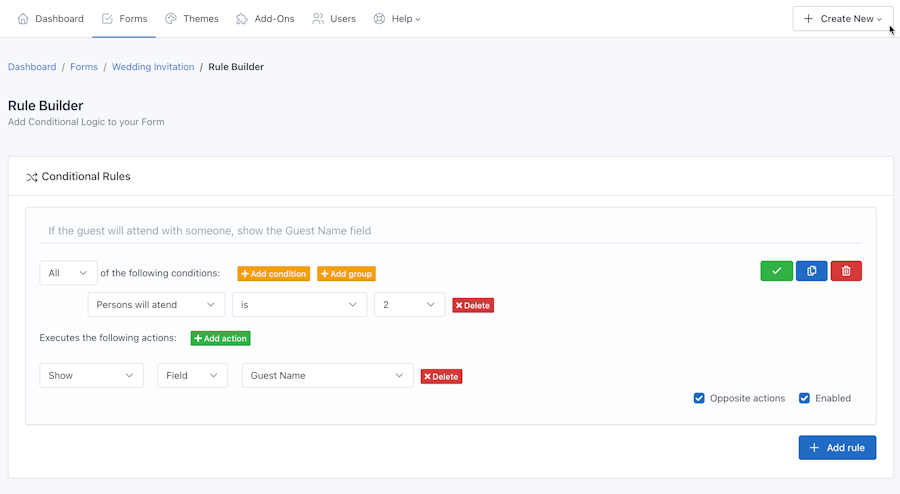900x494 pixels.
Task: Toggle the Opposite actions checkbox
Action: pos(699,398)
